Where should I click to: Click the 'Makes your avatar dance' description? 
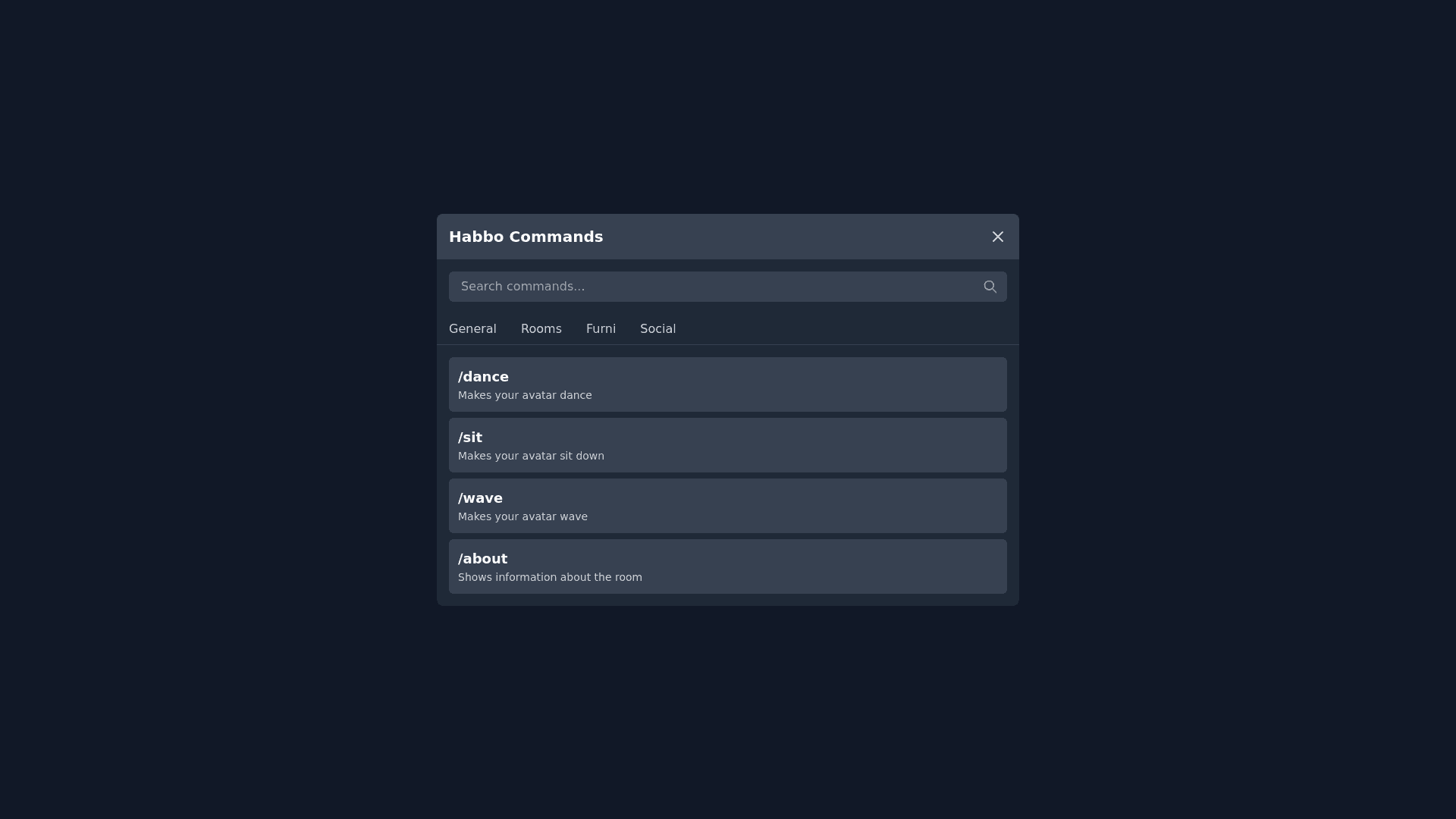coord(525,395)
